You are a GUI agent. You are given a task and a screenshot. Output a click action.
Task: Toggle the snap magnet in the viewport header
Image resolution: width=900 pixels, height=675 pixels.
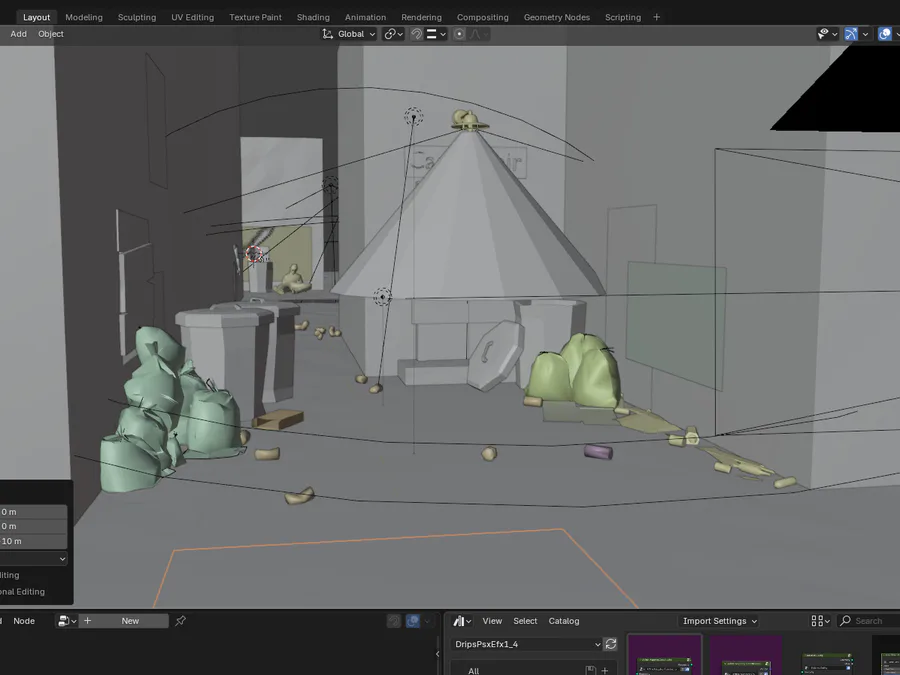(417, 34)
